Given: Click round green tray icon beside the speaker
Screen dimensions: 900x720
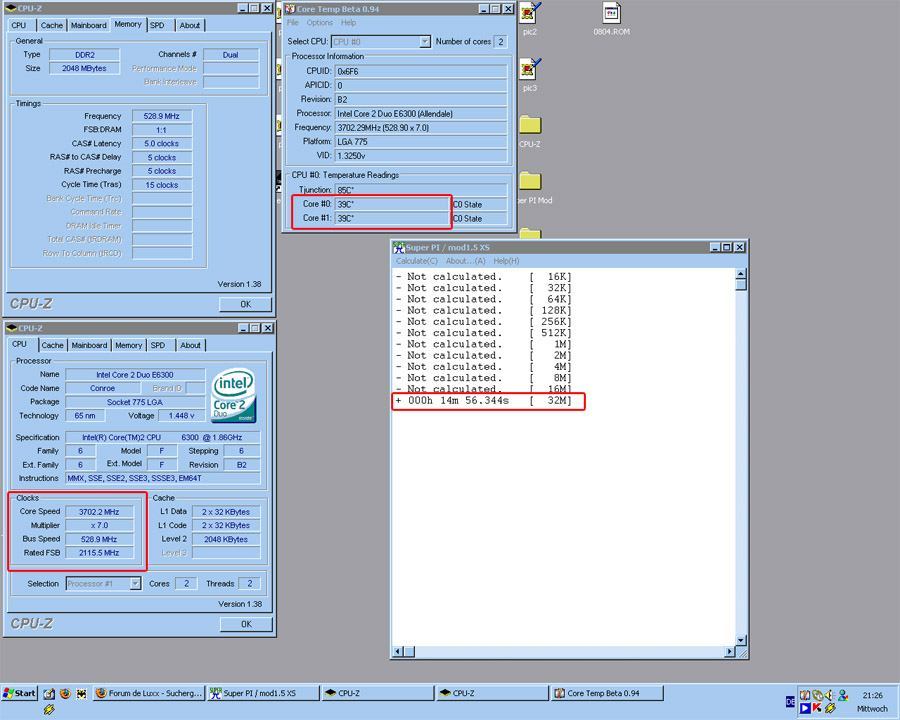Looking at the screenshot, I should coord(817,695).
